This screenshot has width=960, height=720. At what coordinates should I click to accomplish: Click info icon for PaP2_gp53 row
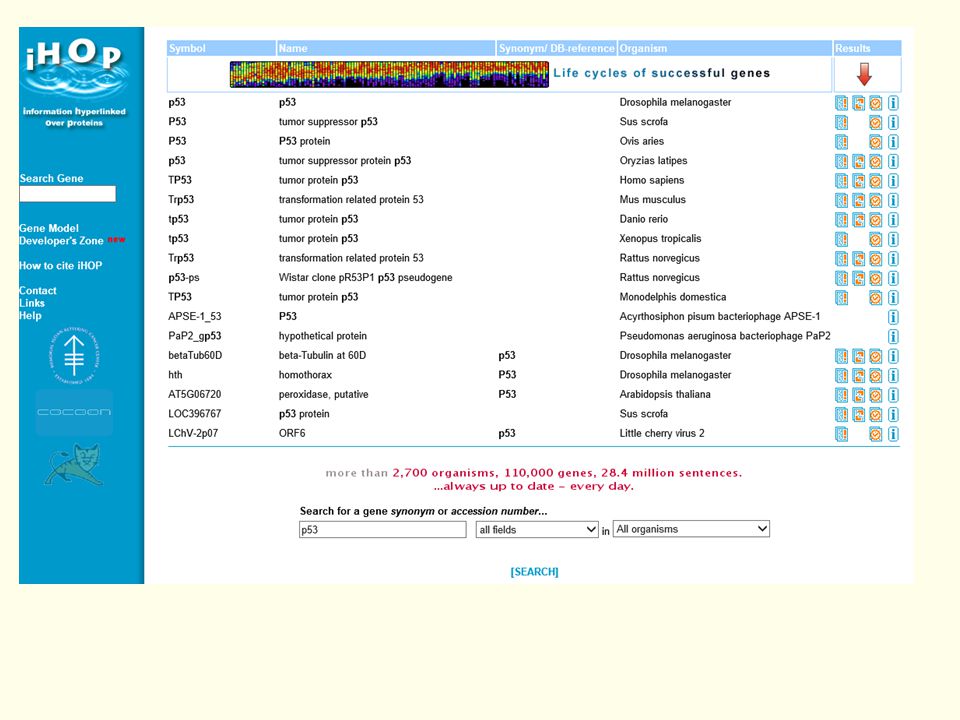pos(893,337)
